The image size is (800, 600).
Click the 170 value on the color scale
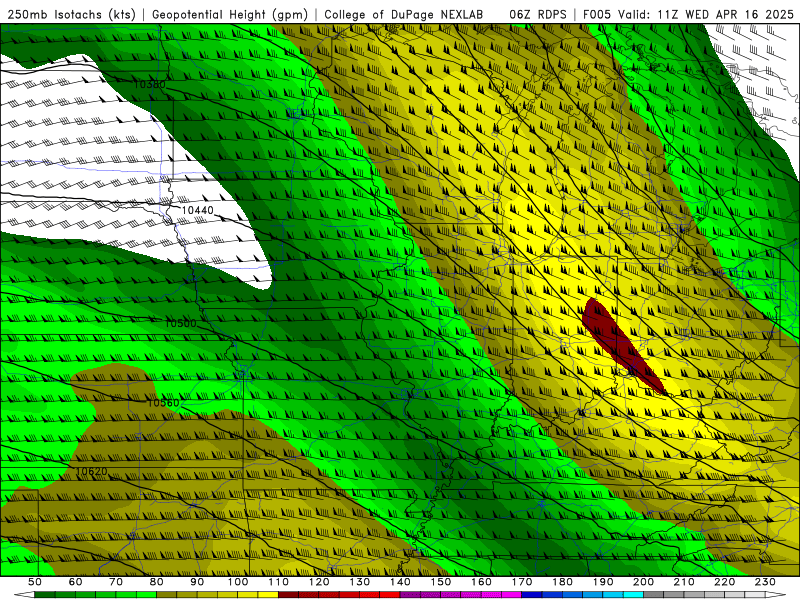click(x=522, y=582)
